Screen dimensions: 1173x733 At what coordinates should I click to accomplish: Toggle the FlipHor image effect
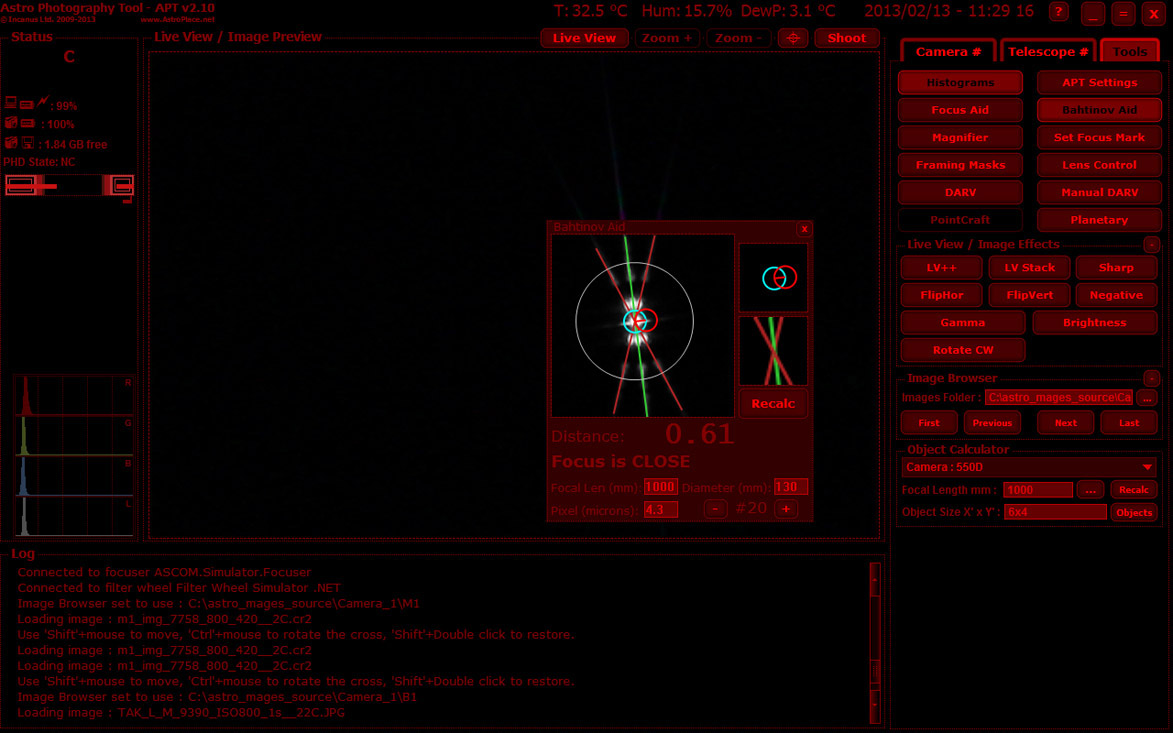[x=941, y=295]
